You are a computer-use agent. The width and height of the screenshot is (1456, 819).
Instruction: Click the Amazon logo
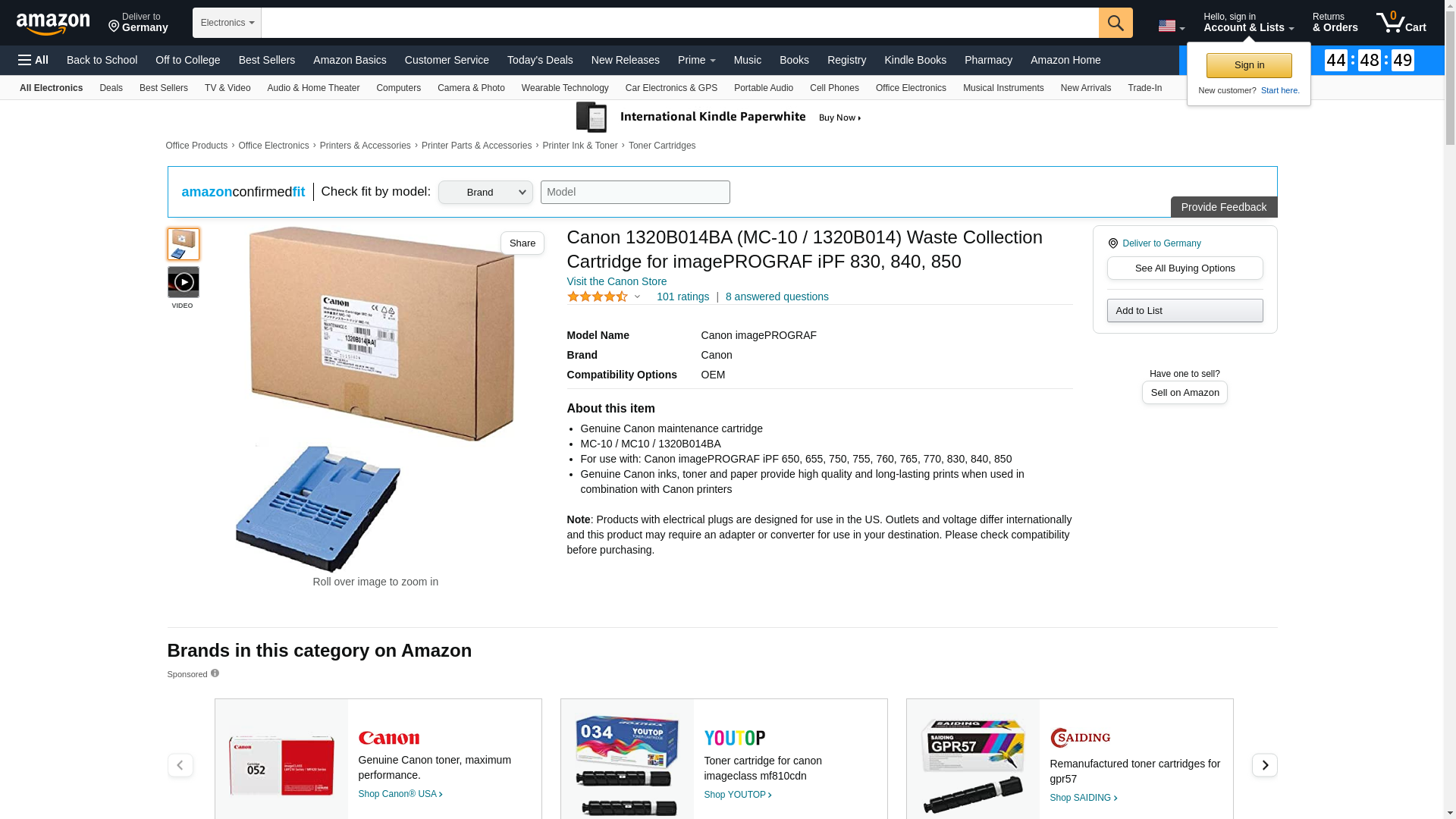click(53, 24)
